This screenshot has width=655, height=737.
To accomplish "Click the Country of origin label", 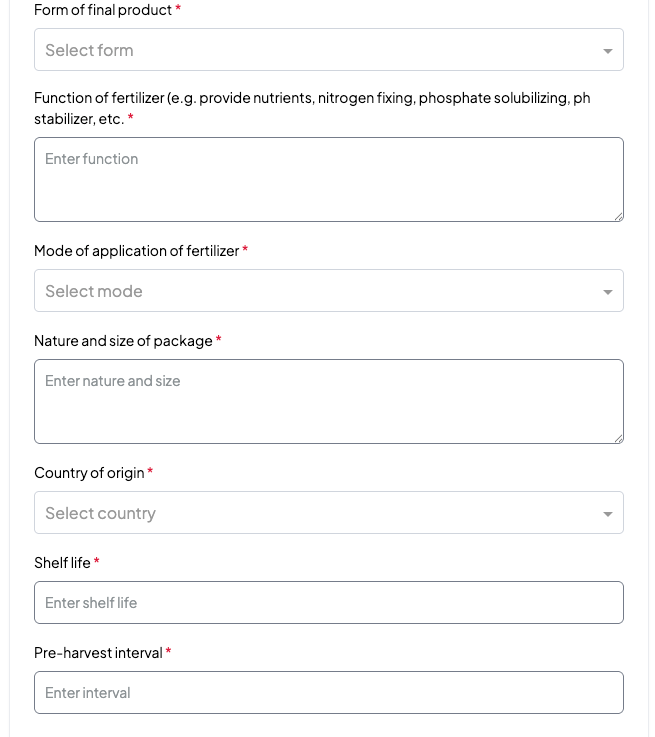I will click(89, 473).
